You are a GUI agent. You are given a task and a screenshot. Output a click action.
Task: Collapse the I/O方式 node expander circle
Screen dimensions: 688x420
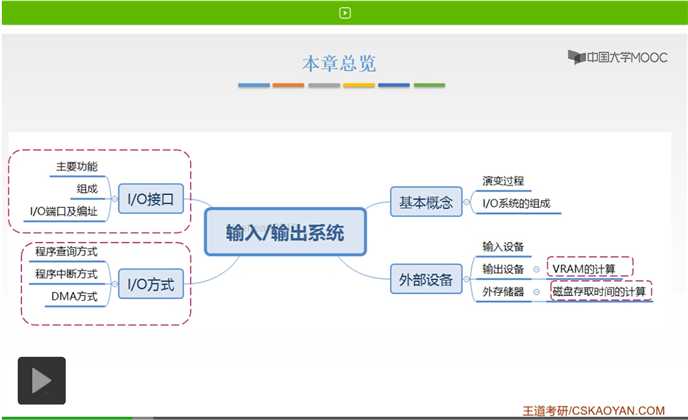[x=115, y=284]
